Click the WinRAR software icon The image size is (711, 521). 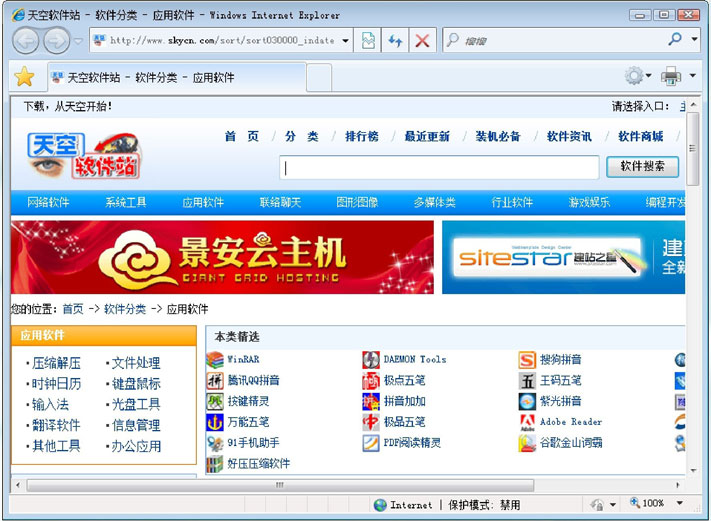coord(215,360)
